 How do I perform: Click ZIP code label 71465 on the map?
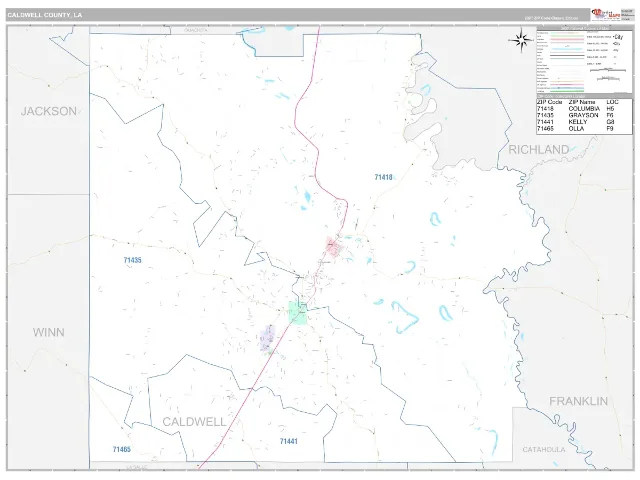coord(122,449)
